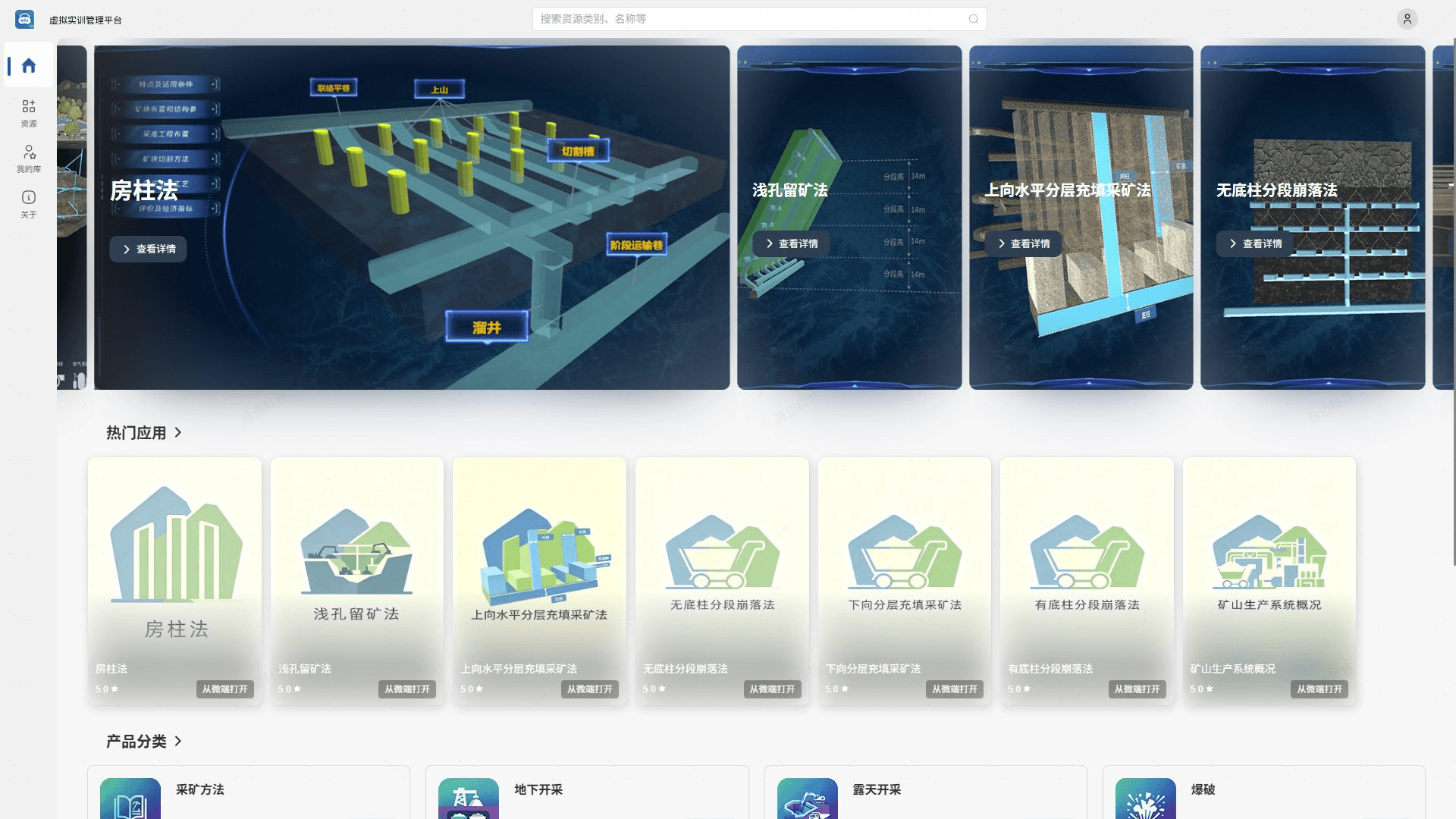Open the user account avatar
This screenshot has height=819, width=1456.
click(x=1407, y=19)
